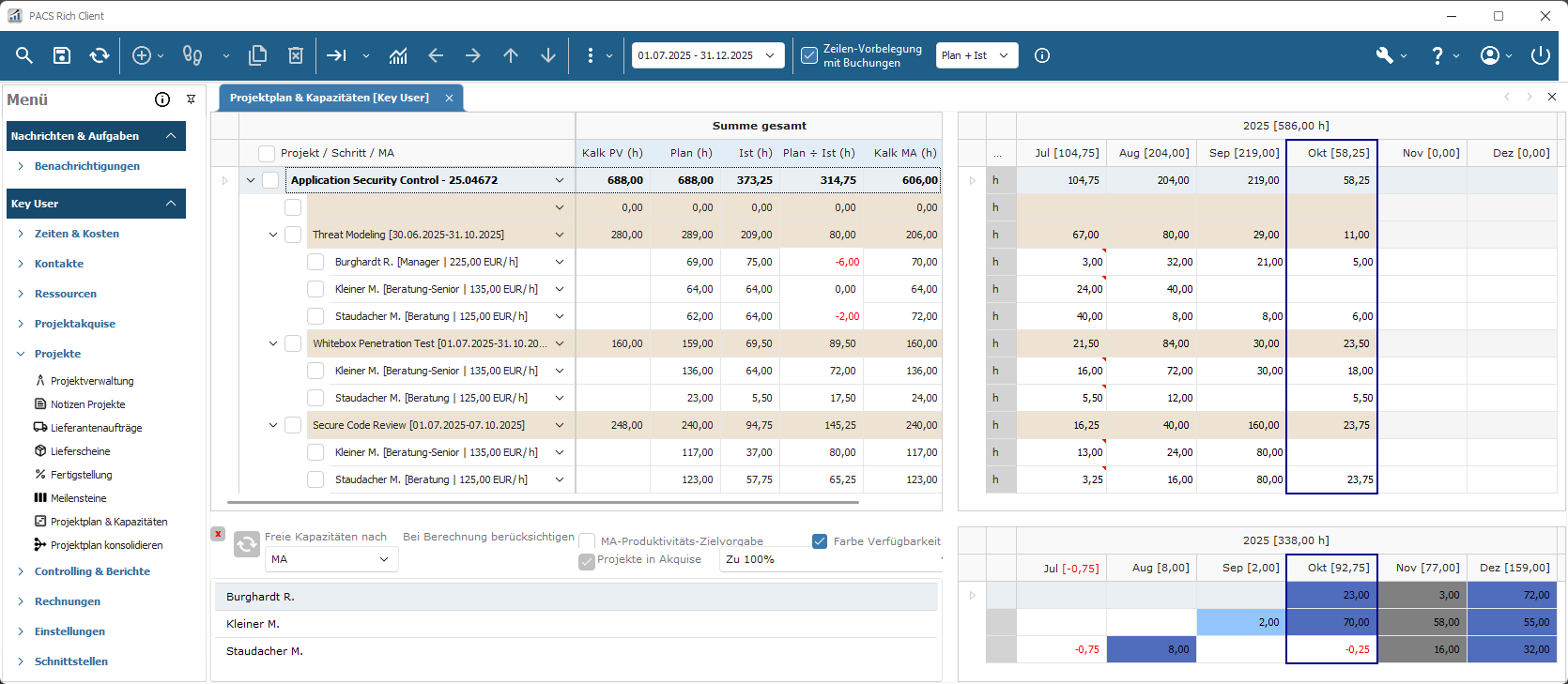
Task: Disable the Farbe Verfügbarkeit checkbox
Action: [820, 541]
